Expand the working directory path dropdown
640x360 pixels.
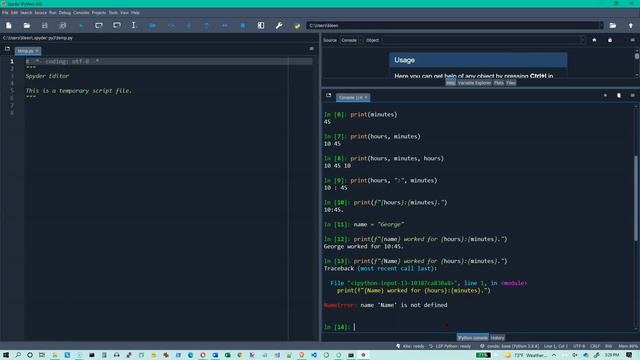point(601,25)
